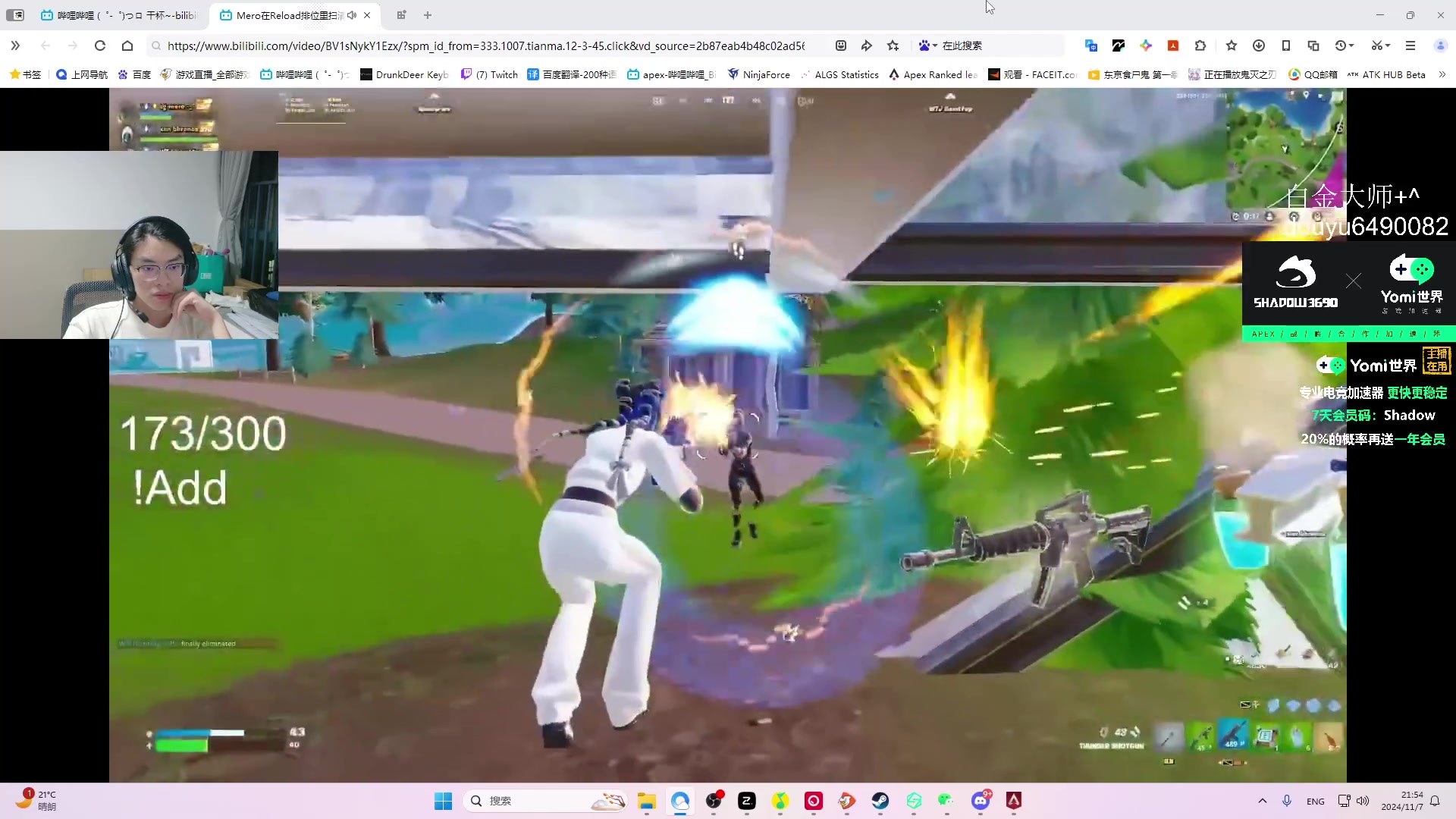Open the 游戏直播 bookmark
The width and height of the screenshot is (1456, 819).
coord(205,74)
